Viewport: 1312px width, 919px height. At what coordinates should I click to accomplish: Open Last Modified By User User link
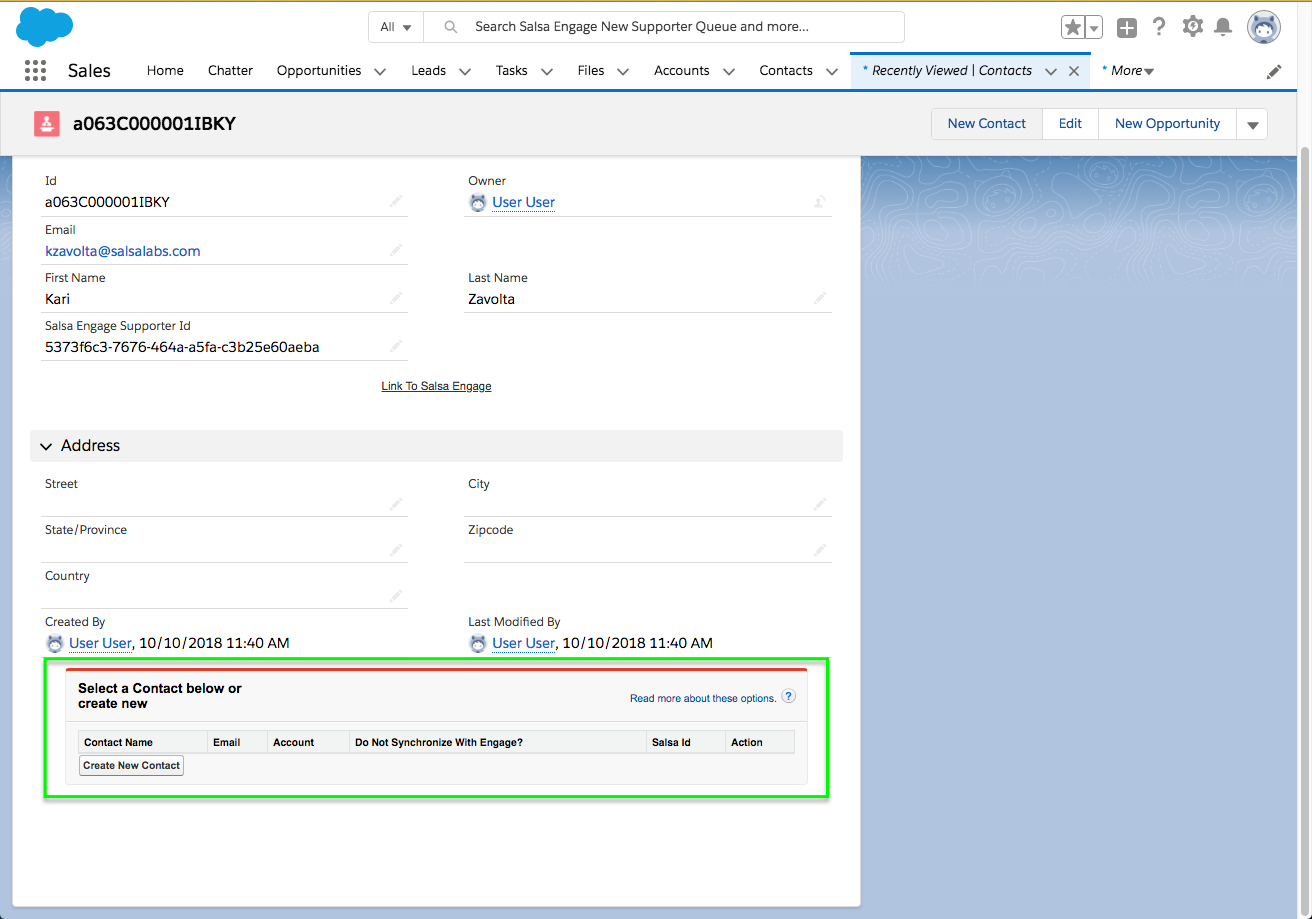tap(524, 643)
